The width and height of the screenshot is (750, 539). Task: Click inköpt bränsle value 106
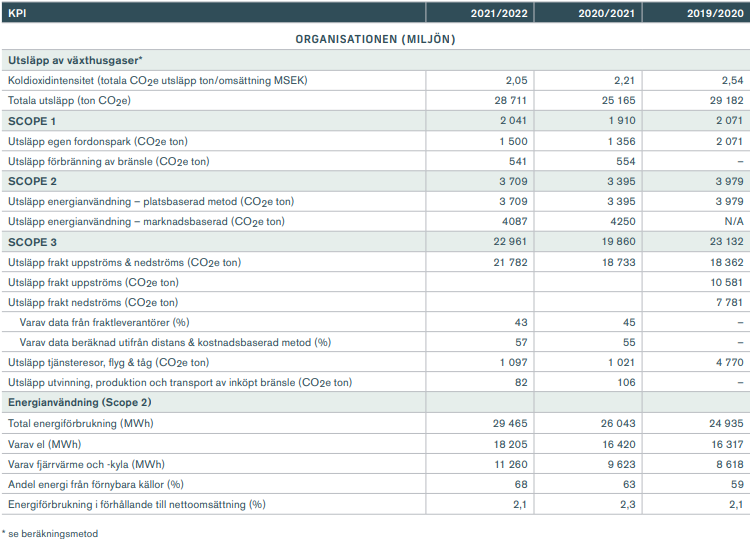(626, 383)
